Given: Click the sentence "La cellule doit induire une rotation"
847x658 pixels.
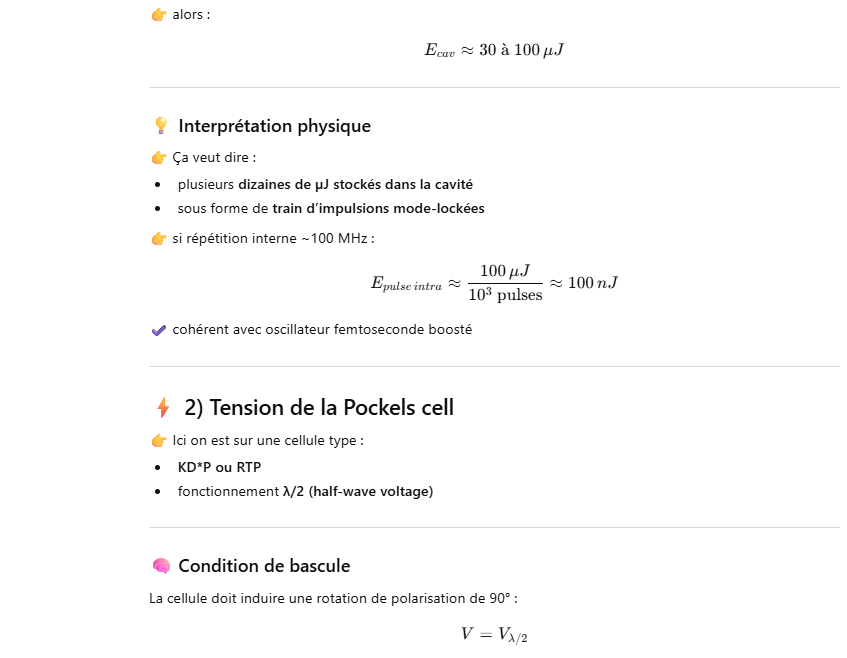Looking at the screenshot, I should [333, 599].
